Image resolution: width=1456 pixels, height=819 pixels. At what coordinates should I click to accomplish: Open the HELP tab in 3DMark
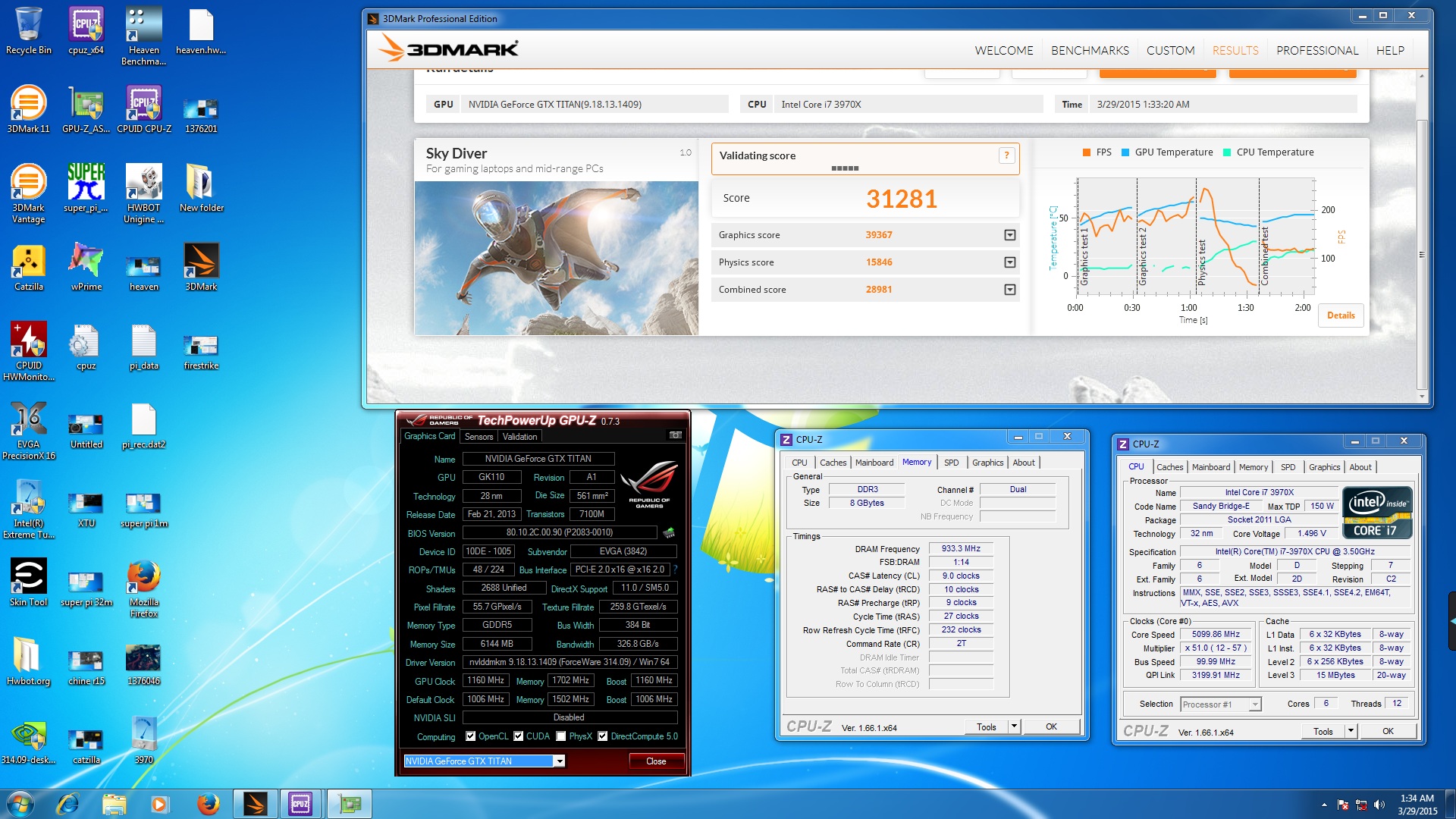[x=1390, y=50]
